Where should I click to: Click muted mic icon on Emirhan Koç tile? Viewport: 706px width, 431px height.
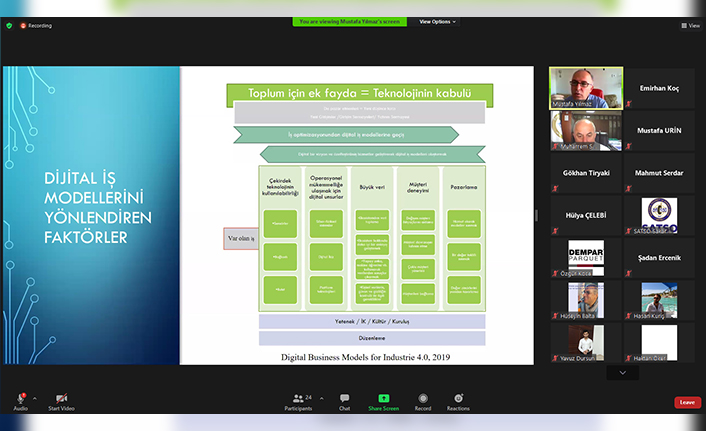pyautogui.click(x=629, y=104)
